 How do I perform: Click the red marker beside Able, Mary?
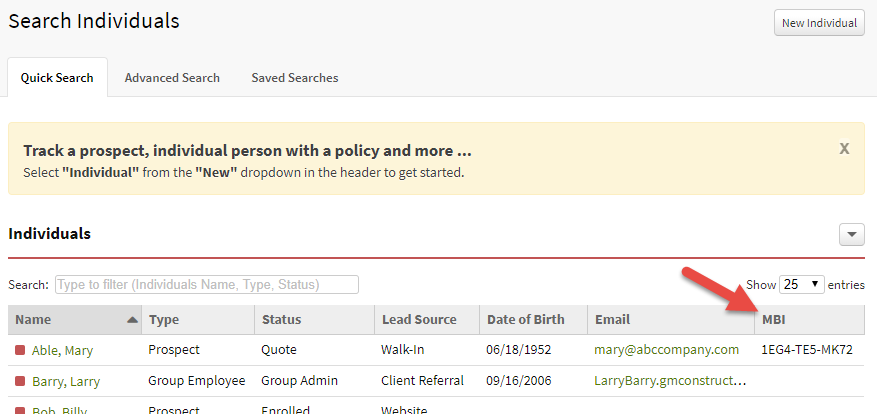click(20, 350)
